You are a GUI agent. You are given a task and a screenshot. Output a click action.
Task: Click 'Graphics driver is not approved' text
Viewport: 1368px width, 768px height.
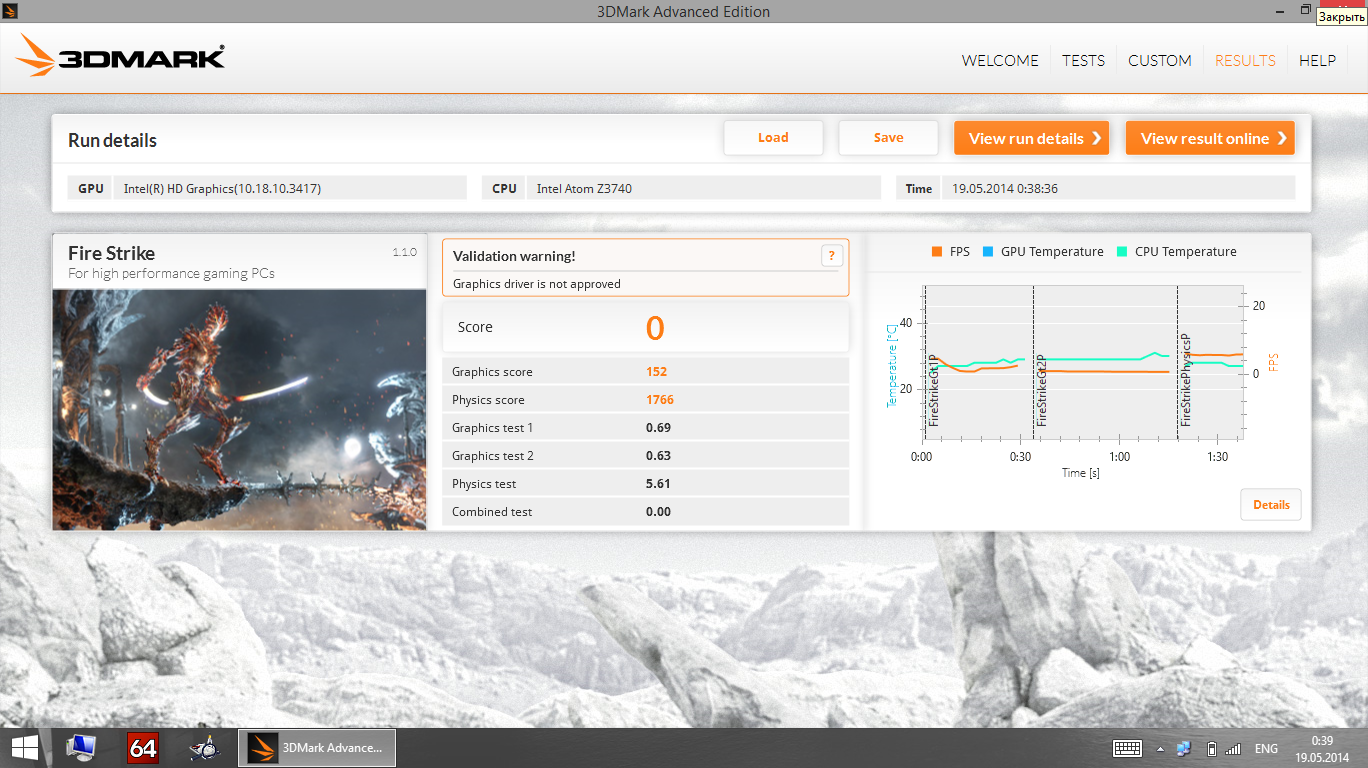pos(537,284)
